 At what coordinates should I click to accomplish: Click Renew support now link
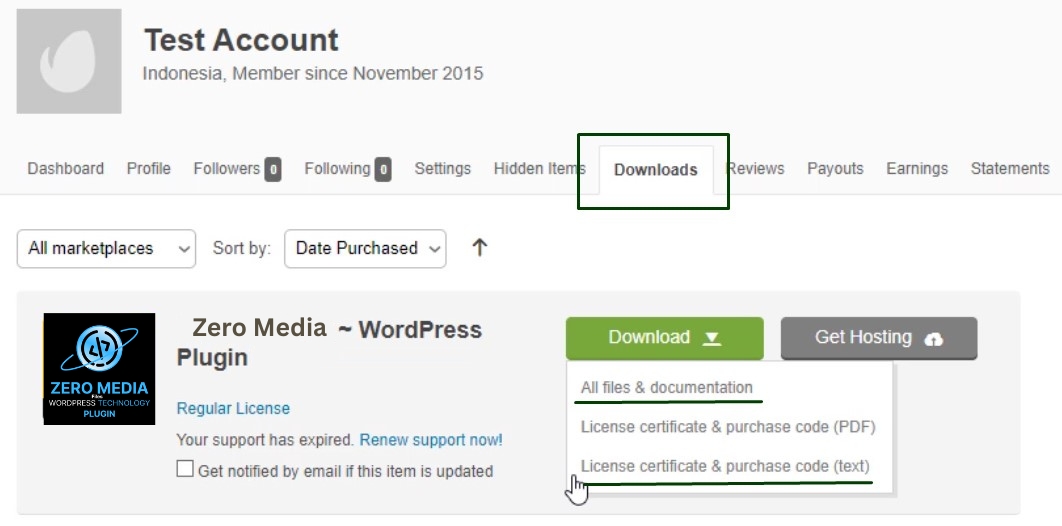click(431, 440)
